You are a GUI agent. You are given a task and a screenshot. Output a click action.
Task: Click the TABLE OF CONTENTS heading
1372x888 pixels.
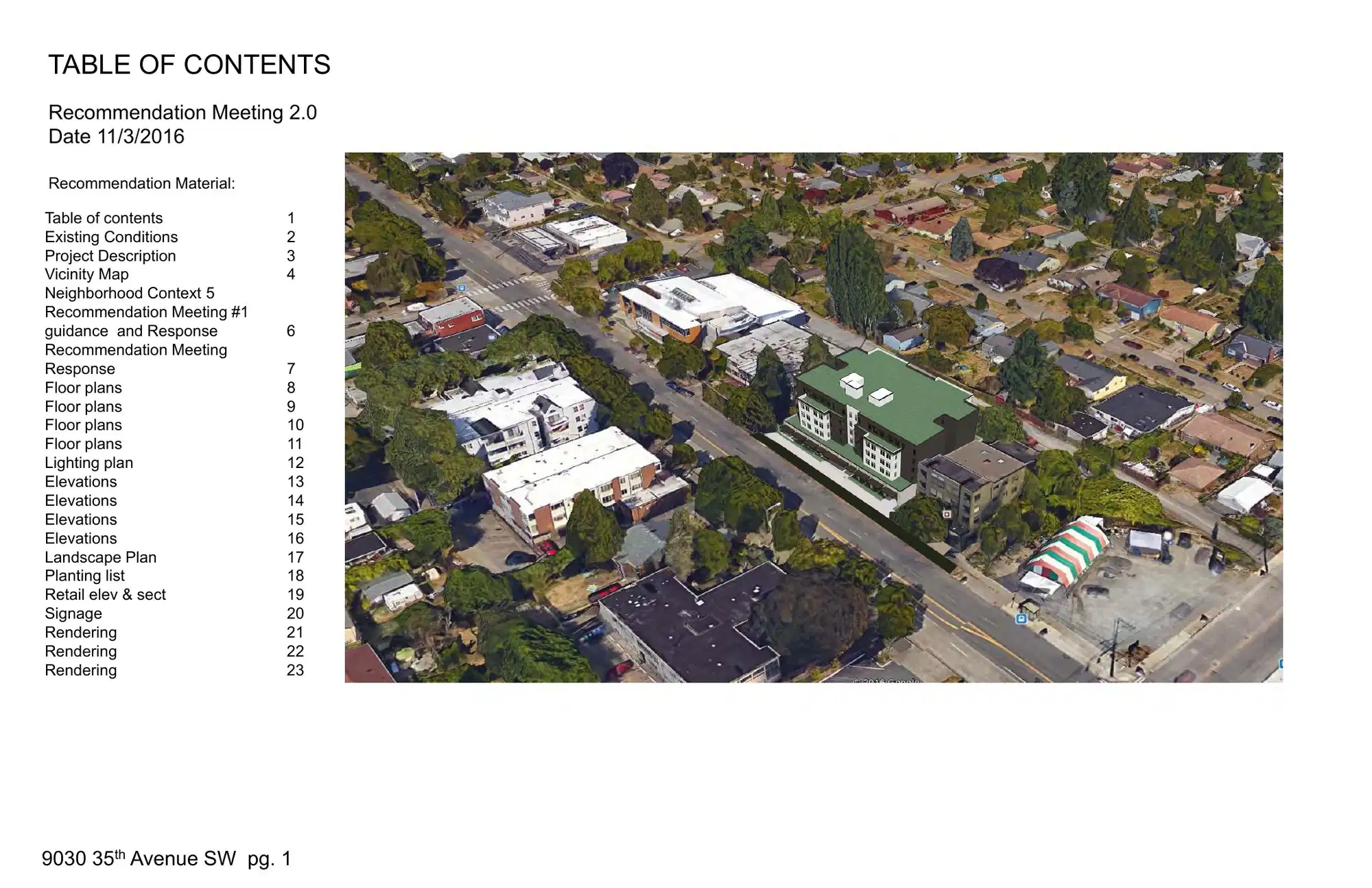click(189, 65)
